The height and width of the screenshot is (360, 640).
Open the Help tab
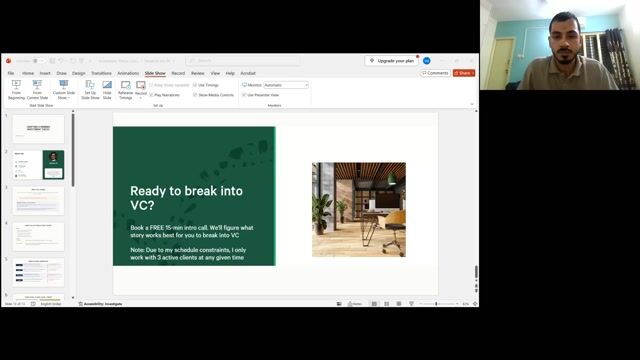tap(230, 73)
